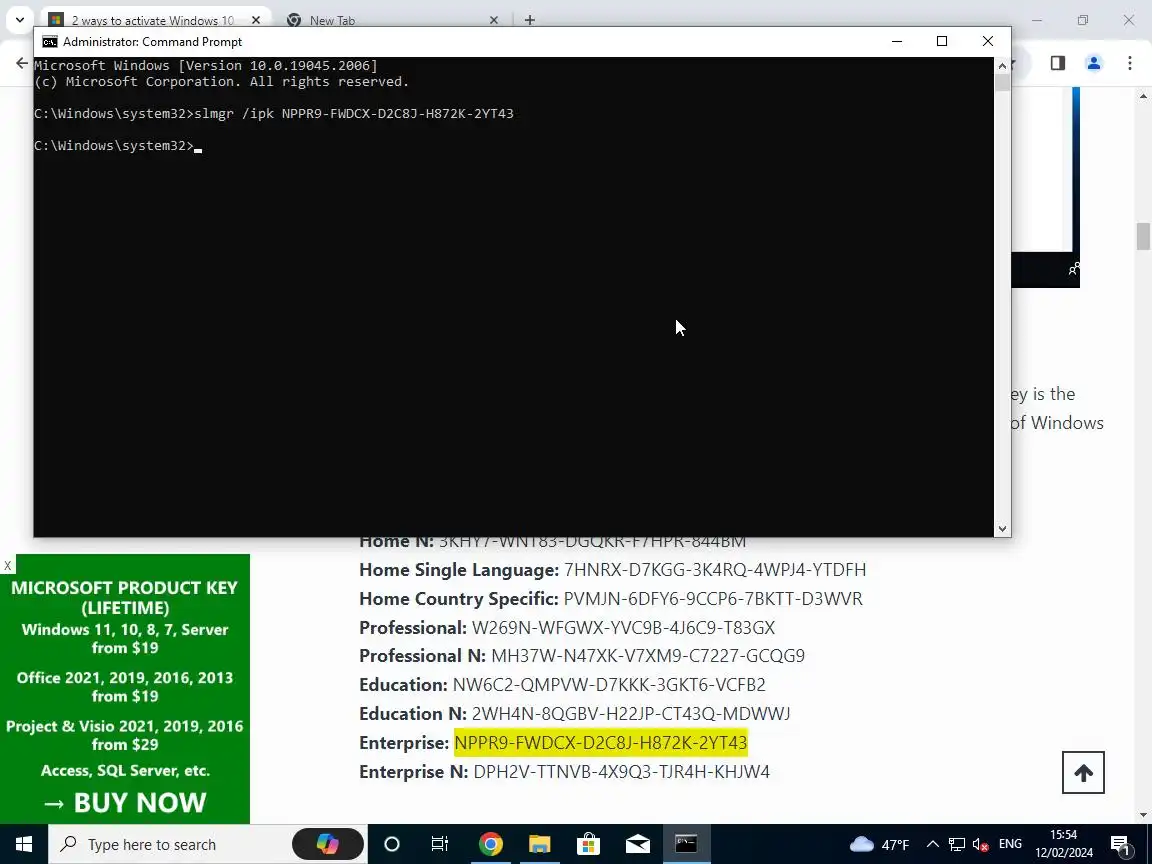Click the browser page scrollbar thumb
This screenshot has height=864, width=1152.
(x=1143, y=237)
